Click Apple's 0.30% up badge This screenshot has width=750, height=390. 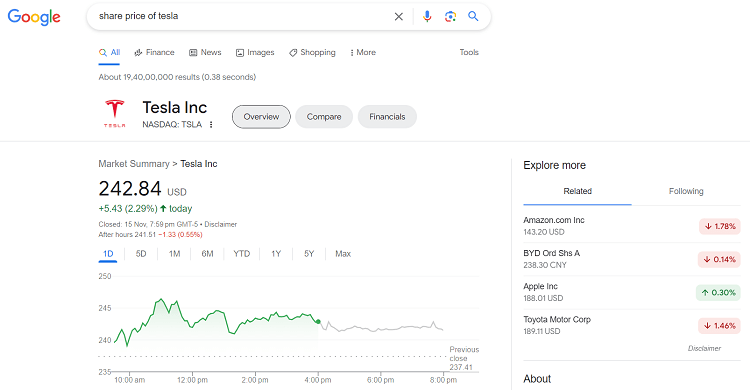coord(718,292)
